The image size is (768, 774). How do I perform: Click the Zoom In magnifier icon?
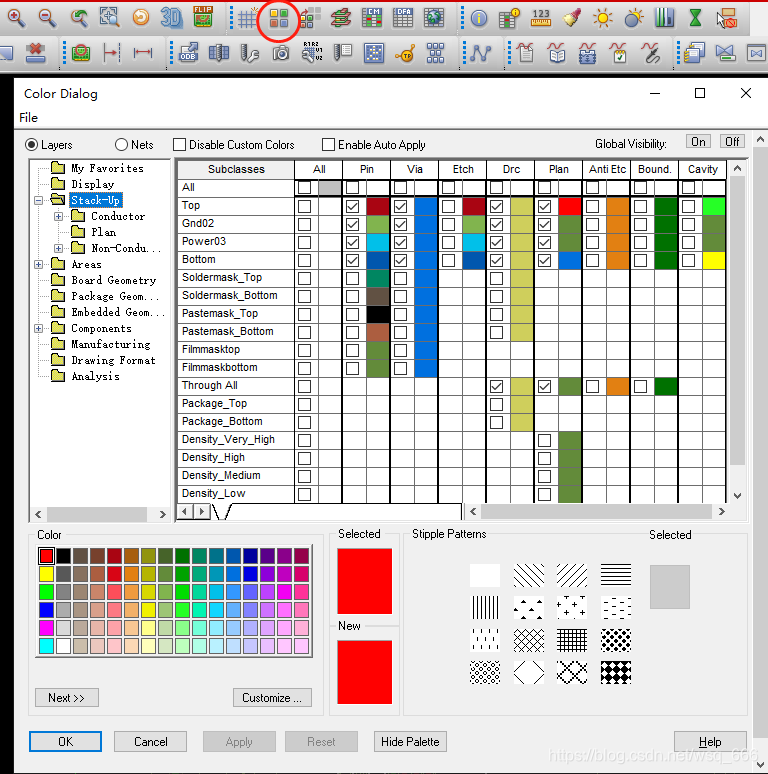16,18
